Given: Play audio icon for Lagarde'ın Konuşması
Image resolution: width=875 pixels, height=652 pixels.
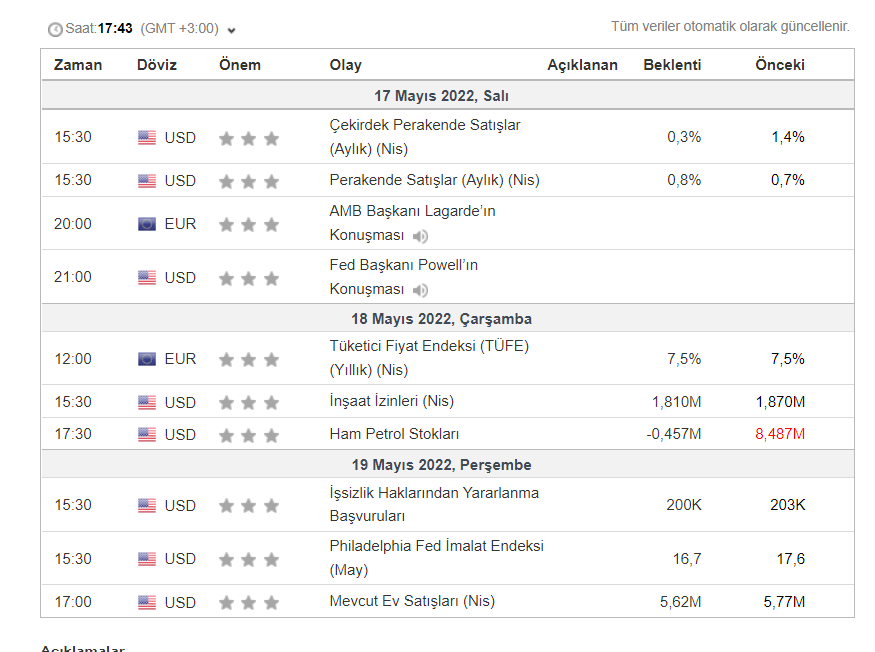Looking at the screenshot, I should tap(421, 236).
